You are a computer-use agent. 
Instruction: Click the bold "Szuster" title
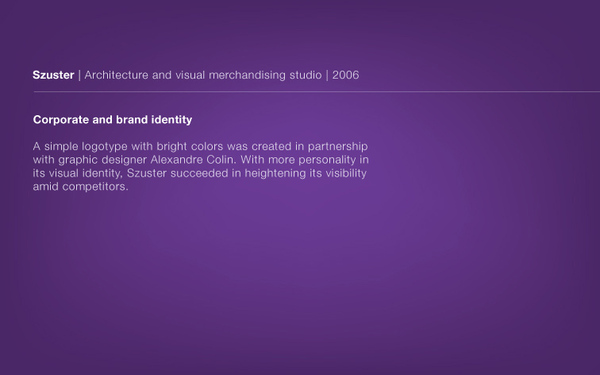(x=53, y=75)
